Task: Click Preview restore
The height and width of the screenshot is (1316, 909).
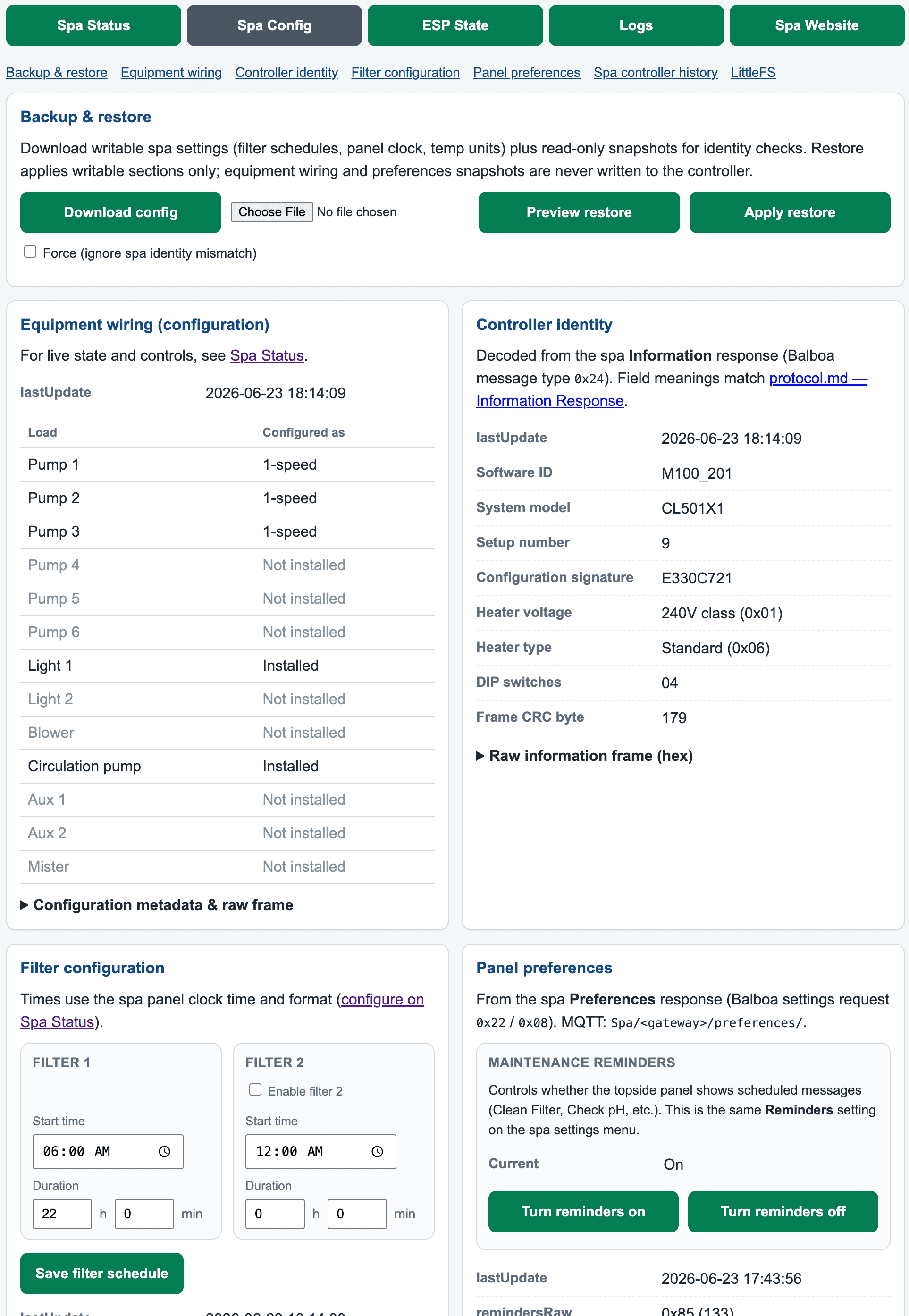Action: coord(579,212)
